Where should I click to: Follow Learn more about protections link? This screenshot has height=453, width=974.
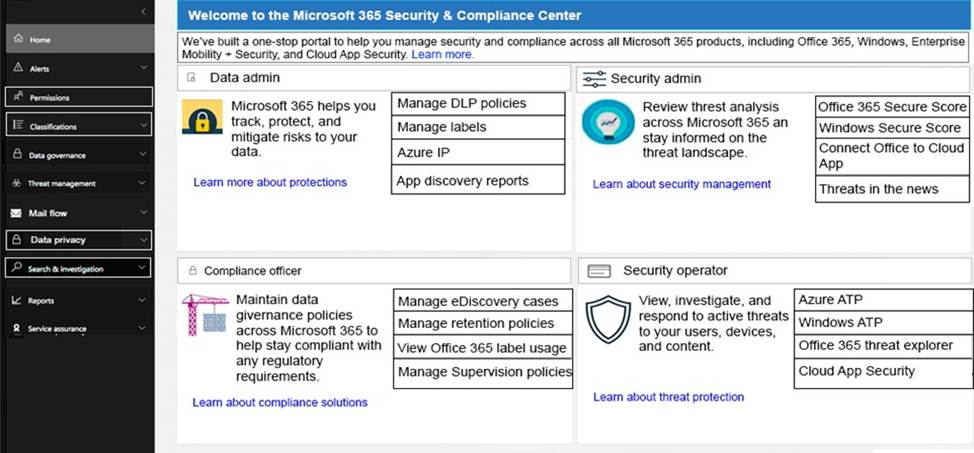tap(270, 182)
